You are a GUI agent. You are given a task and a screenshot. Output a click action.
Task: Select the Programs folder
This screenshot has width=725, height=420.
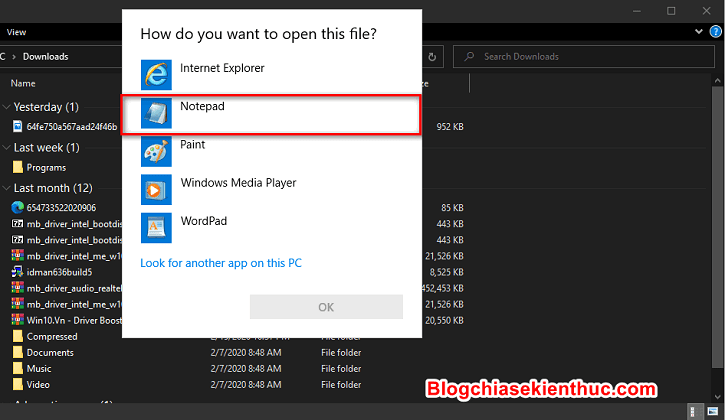(x=46, y=167)
